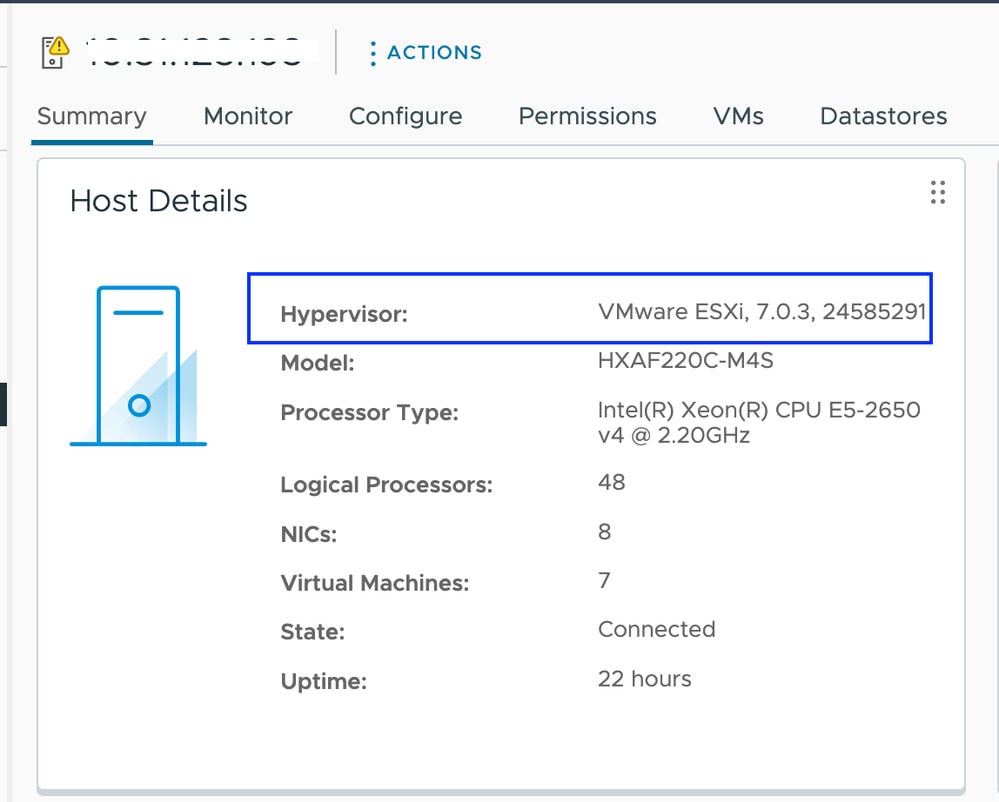Switch to the Datastores tab
The image size is (999, 802).
(x=884, y=116)
